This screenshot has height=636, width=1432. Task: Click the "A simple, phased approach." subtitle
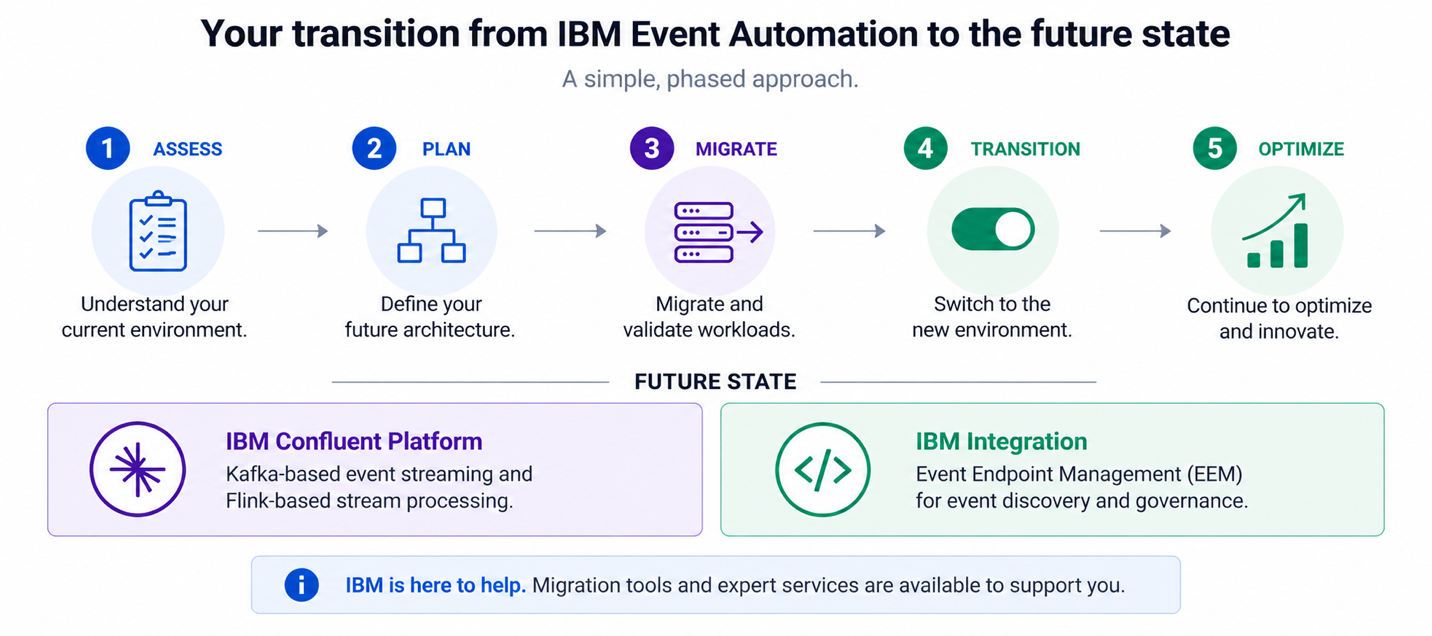(x=710, y=79)
